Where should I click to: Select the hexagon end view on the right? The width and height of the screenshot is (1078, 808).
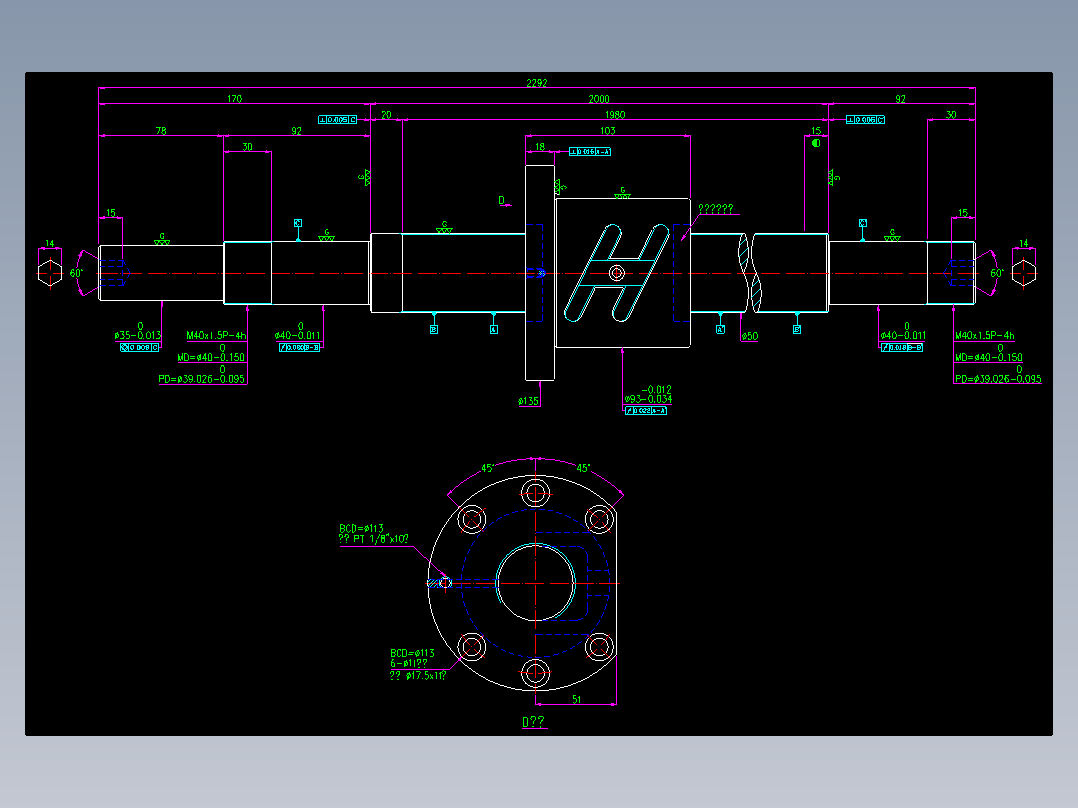[1022, 272]
